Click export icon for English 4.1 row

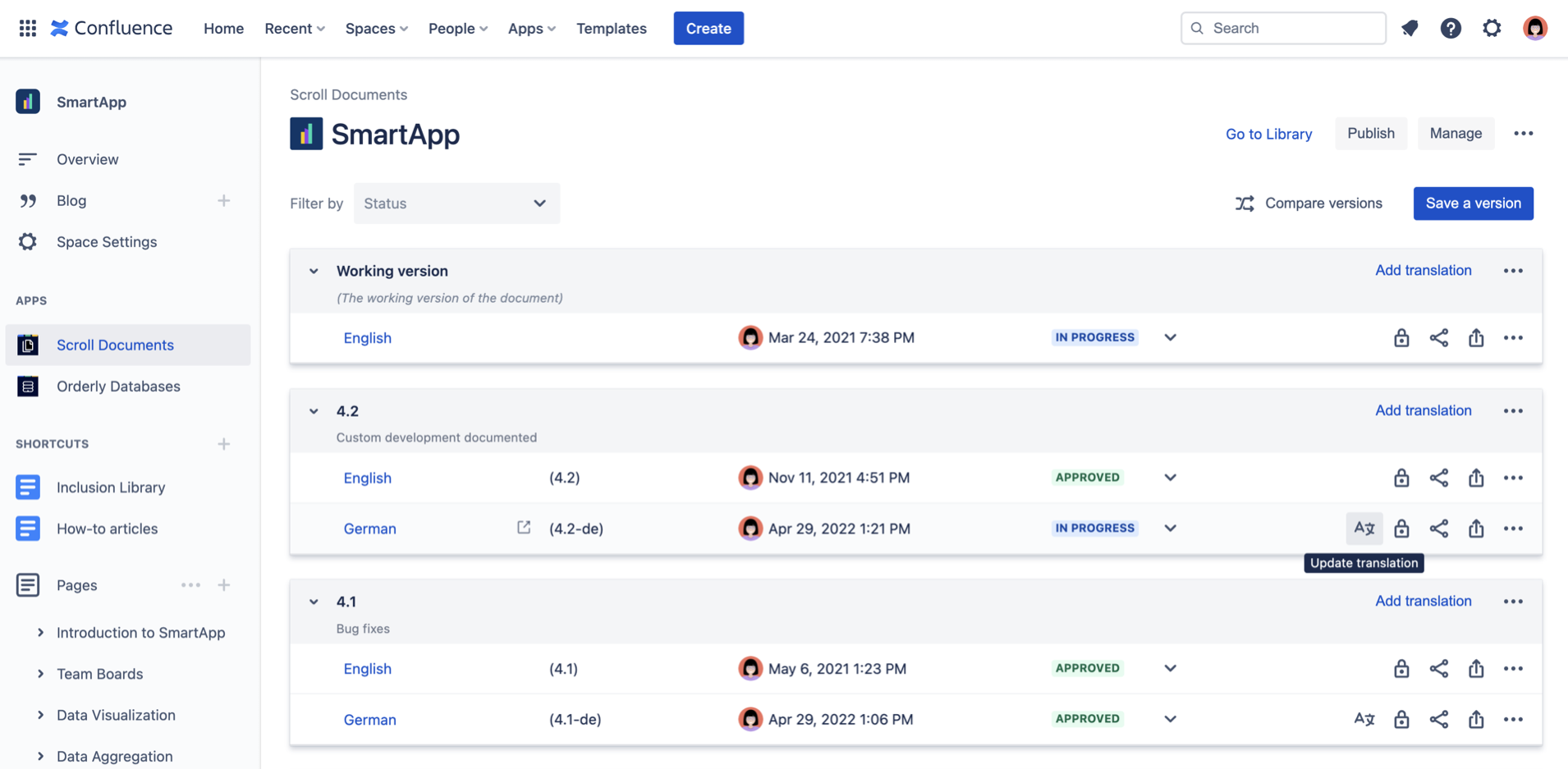click(x=1476, y=669)
